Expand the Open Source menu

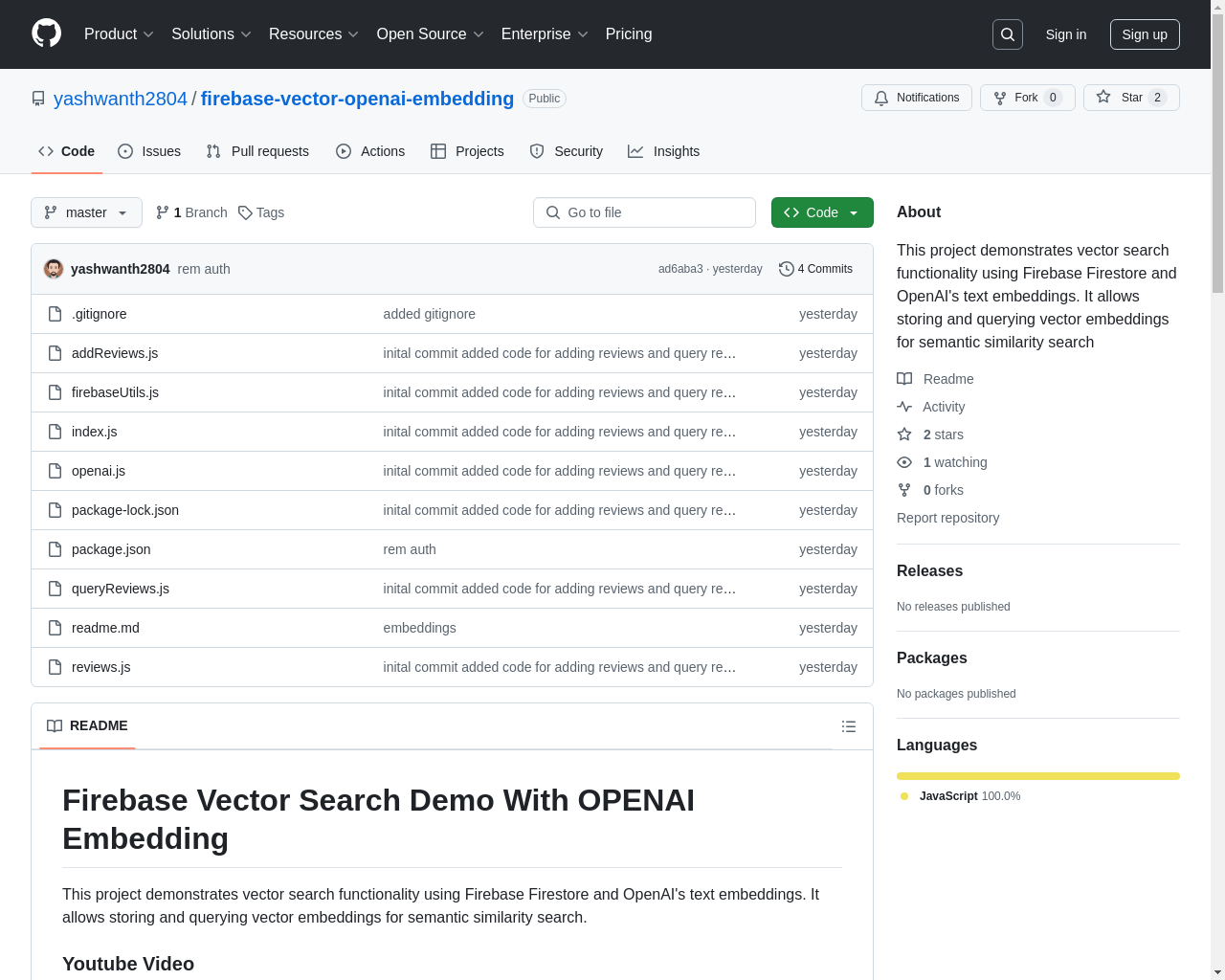(431, 34)
